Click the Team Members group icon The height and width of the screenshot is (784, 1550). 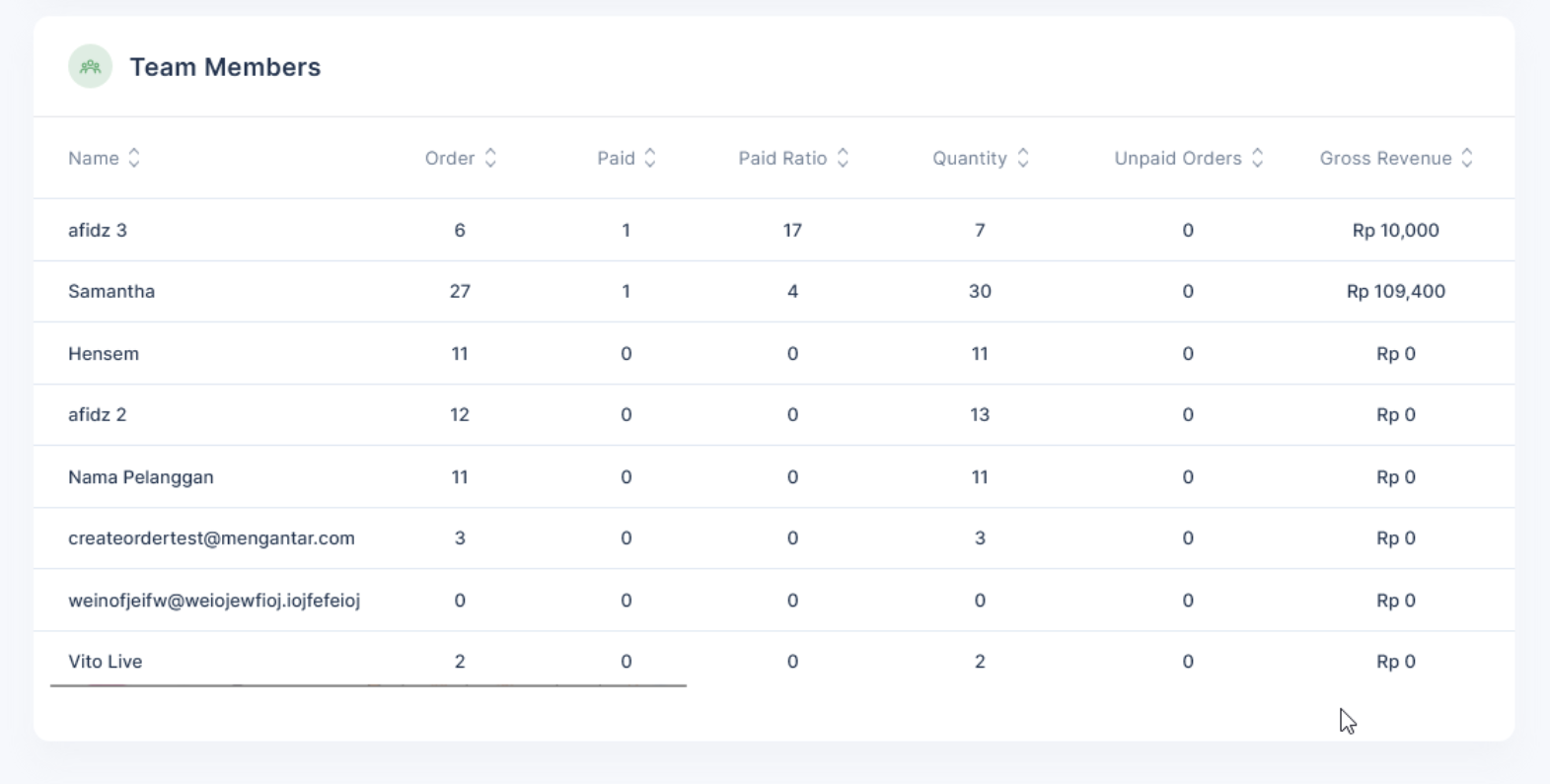click(90, 67)
